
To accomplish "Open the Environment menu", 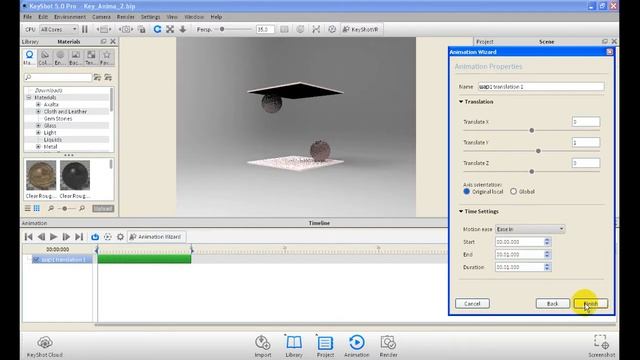I will (70, 17).
